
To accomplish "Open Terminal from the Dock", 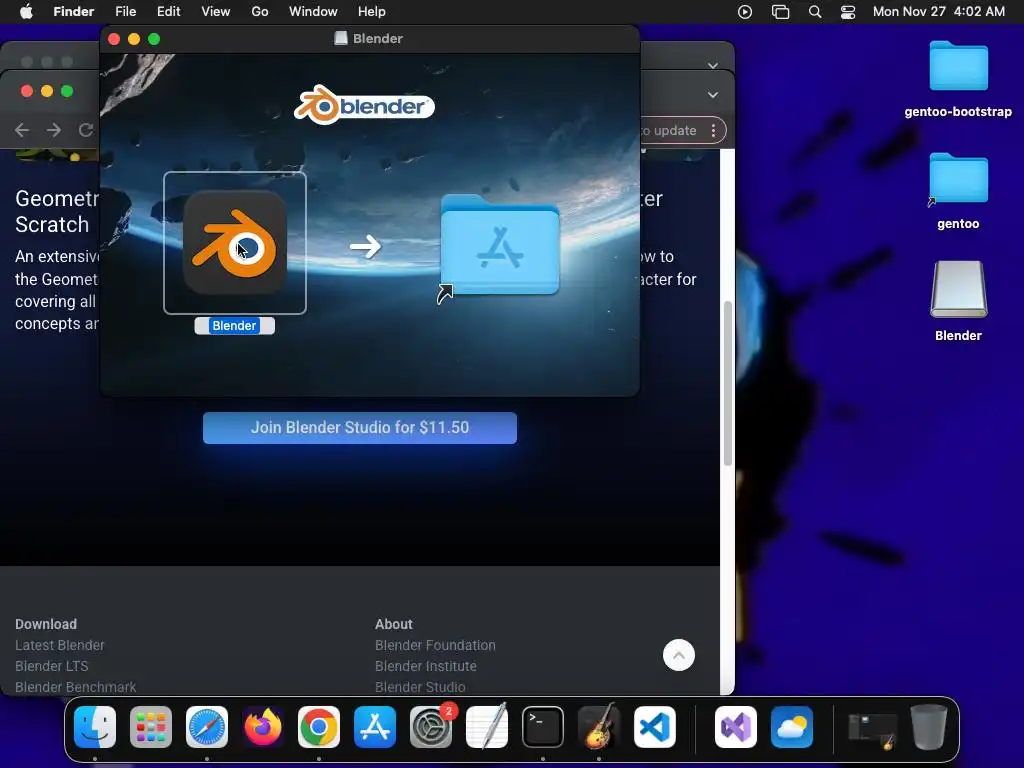I will [543, 727].
